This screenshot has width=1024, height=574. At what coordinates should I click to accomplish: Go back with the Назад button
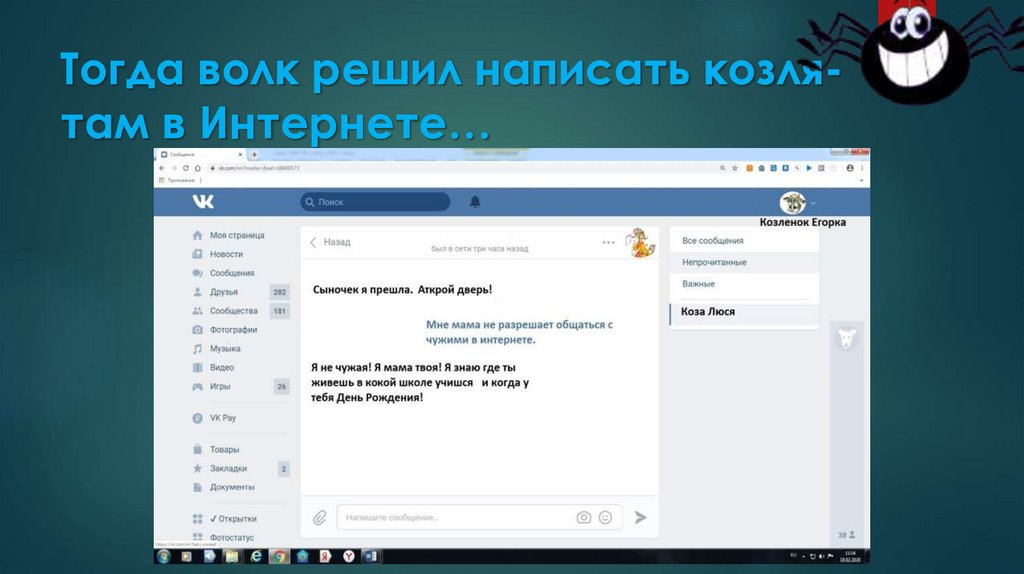tap(330, 242)
